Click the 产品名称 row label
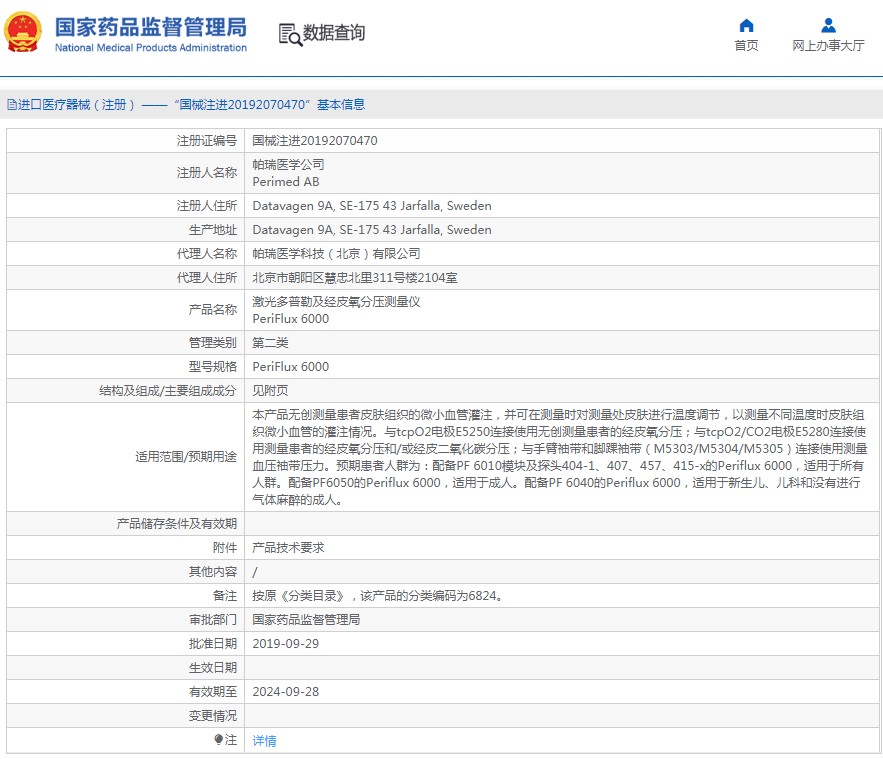883x759 pixels. pos(213,310)
